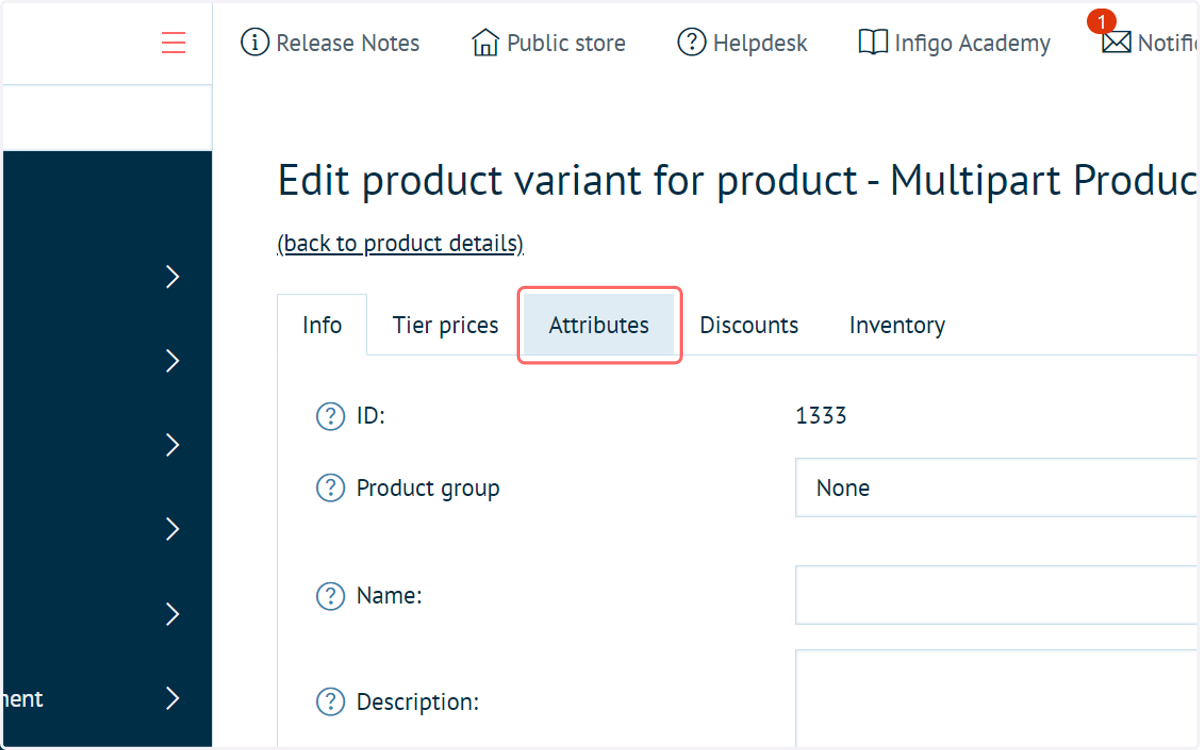
Task: Toggle the hamburger sidebar menu
Action: pos(173,43)
